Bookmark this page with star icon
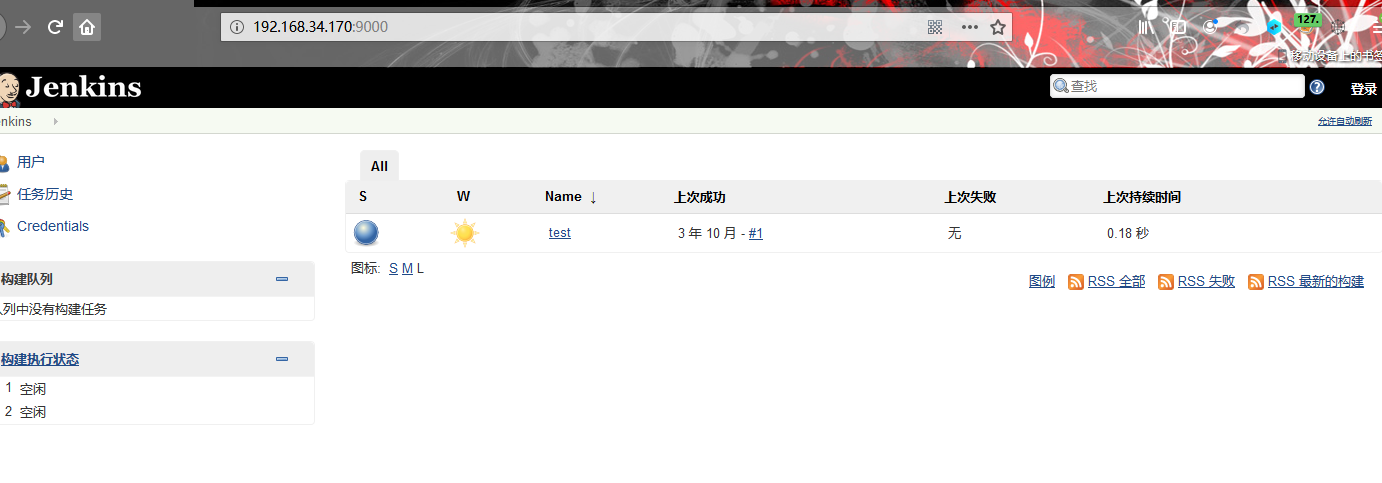The image size is (1382, 483). point(997,27)
